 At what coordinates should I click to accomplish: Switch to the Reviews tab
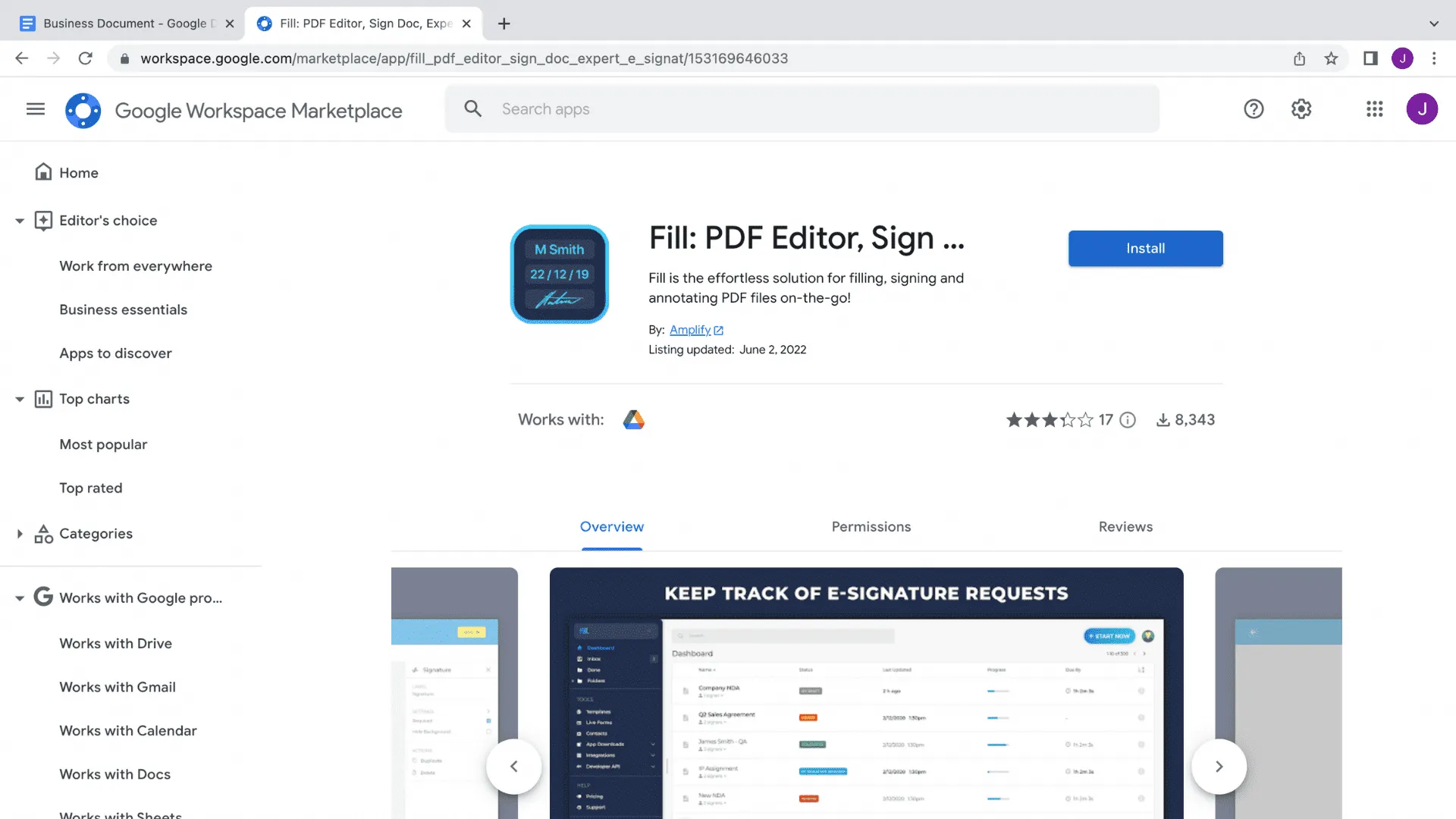pyautogui.click(x=1125, y=526)
